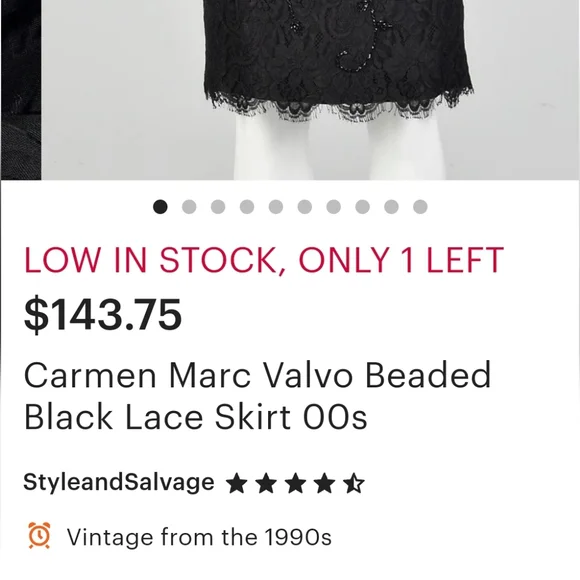This screenshot has height=580, width=580.
Task: Click the second rating star
Action: coord(266,483)
